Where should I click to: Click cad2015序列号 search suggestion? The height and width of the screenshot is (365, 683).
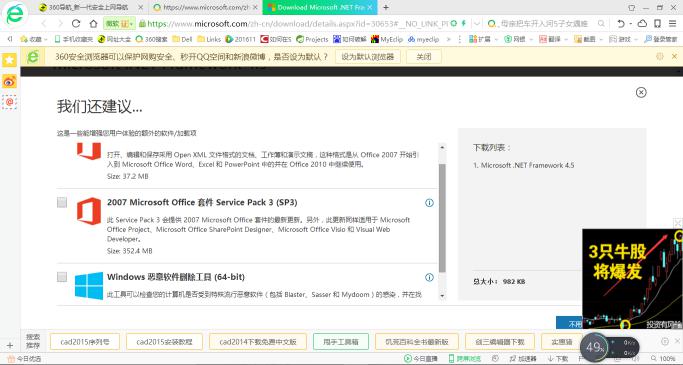click(85, 342)
